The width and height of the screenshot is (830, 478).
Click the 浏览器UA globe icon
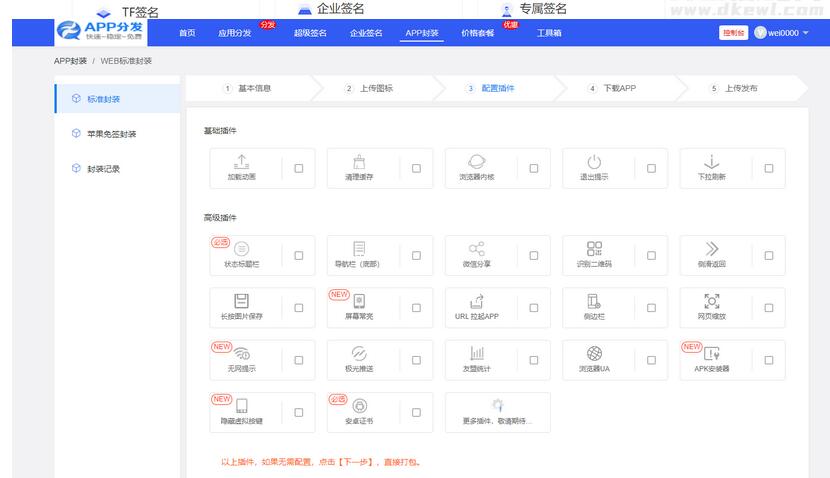pyautogui.click(x=594, y=353)
